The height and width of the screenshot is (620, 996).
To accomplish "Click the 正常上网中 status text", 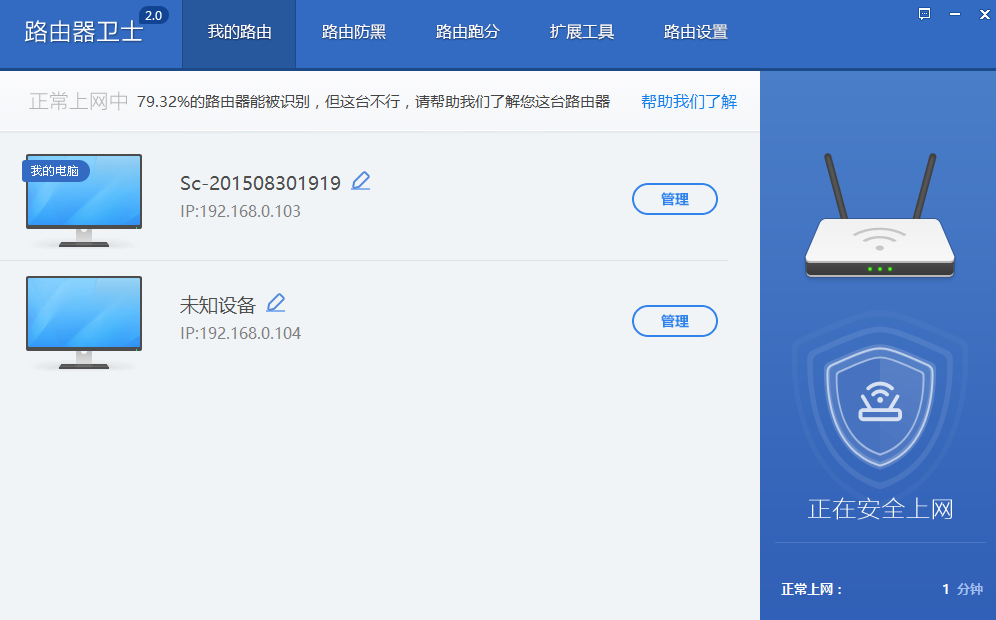I will [79, 102].
